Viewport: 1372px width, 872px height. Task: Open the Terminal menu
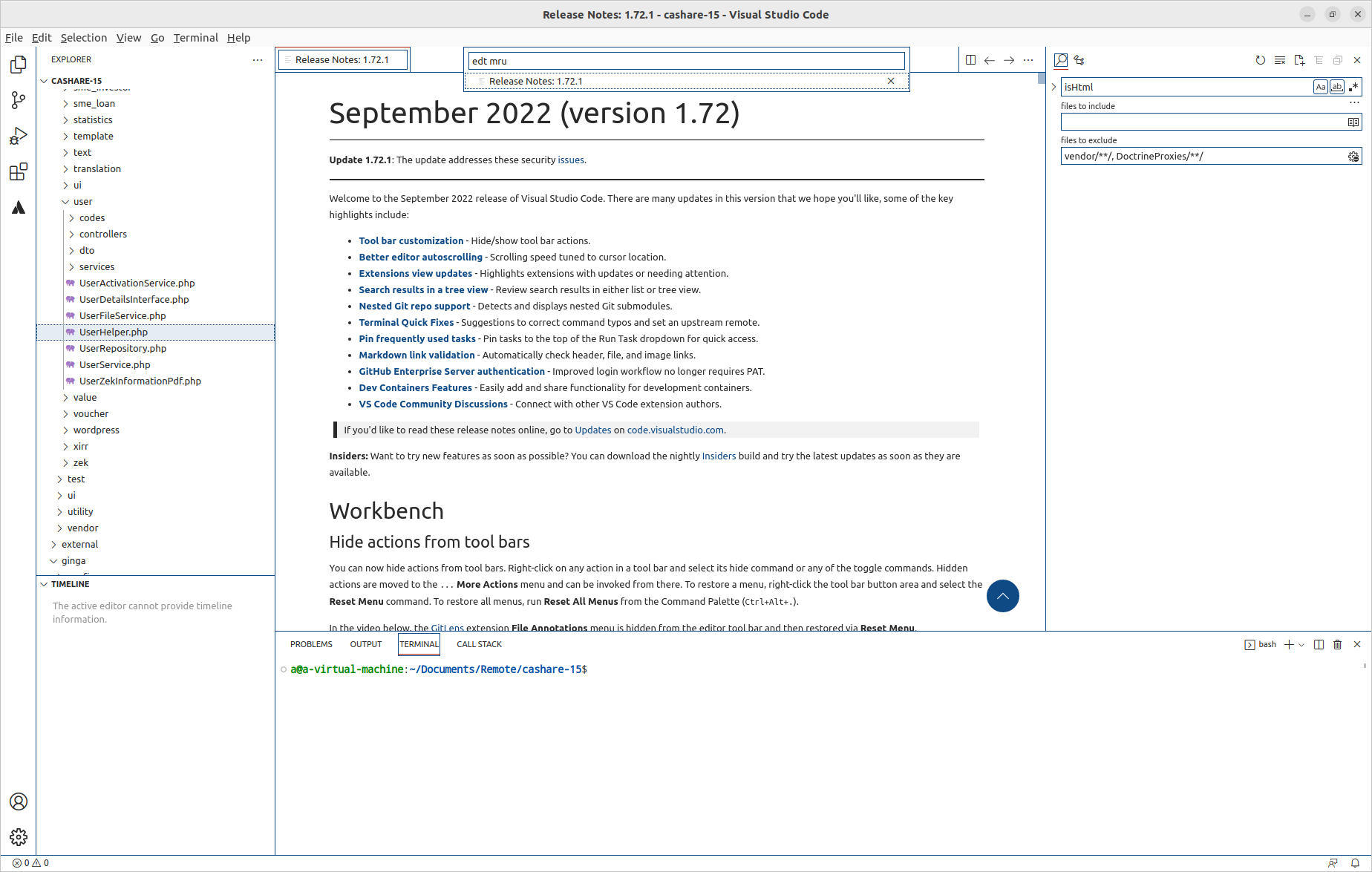[x=195, y=37]
